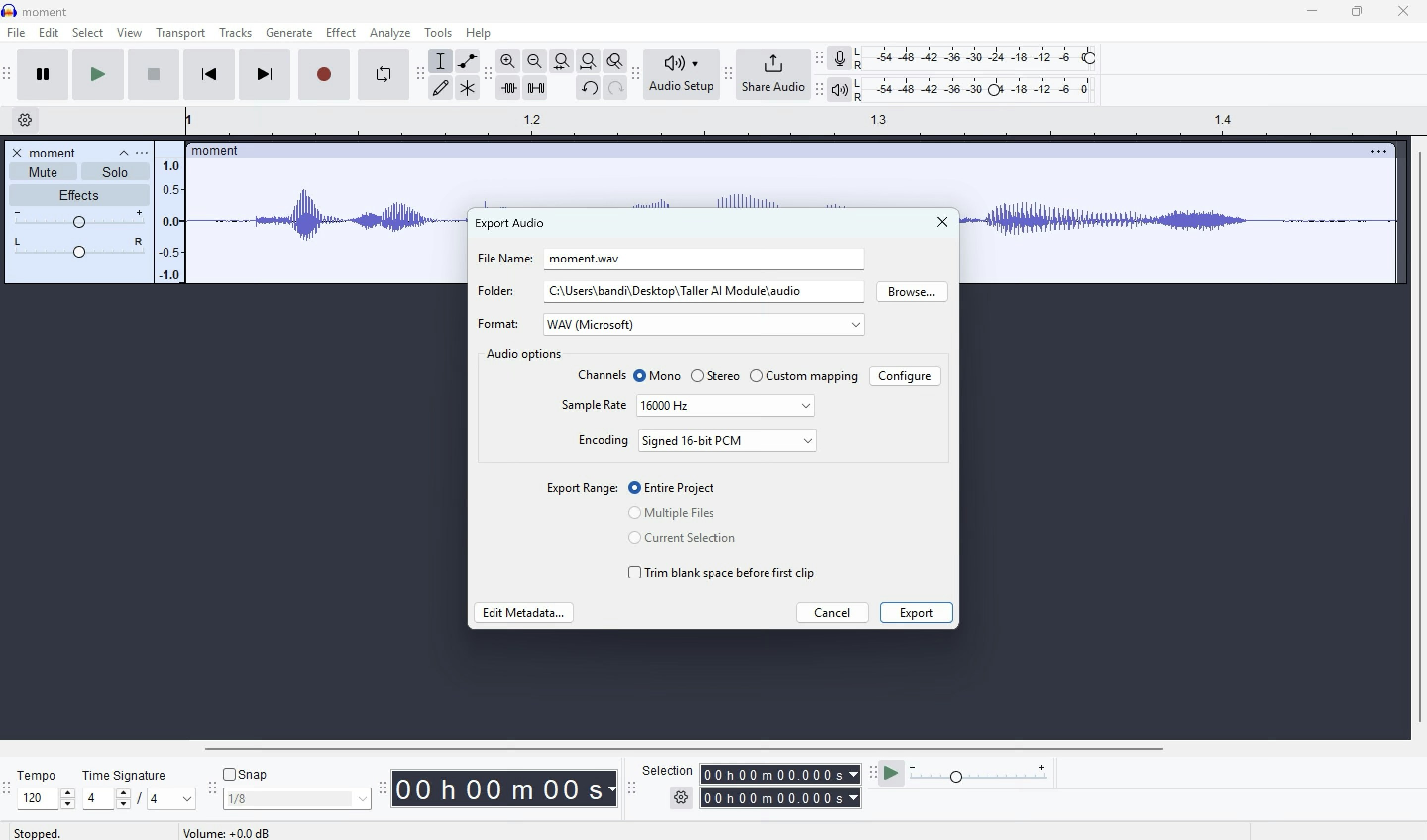1427x840 pixels.
Task: Open the Format dropdown list
Action: 703,325
